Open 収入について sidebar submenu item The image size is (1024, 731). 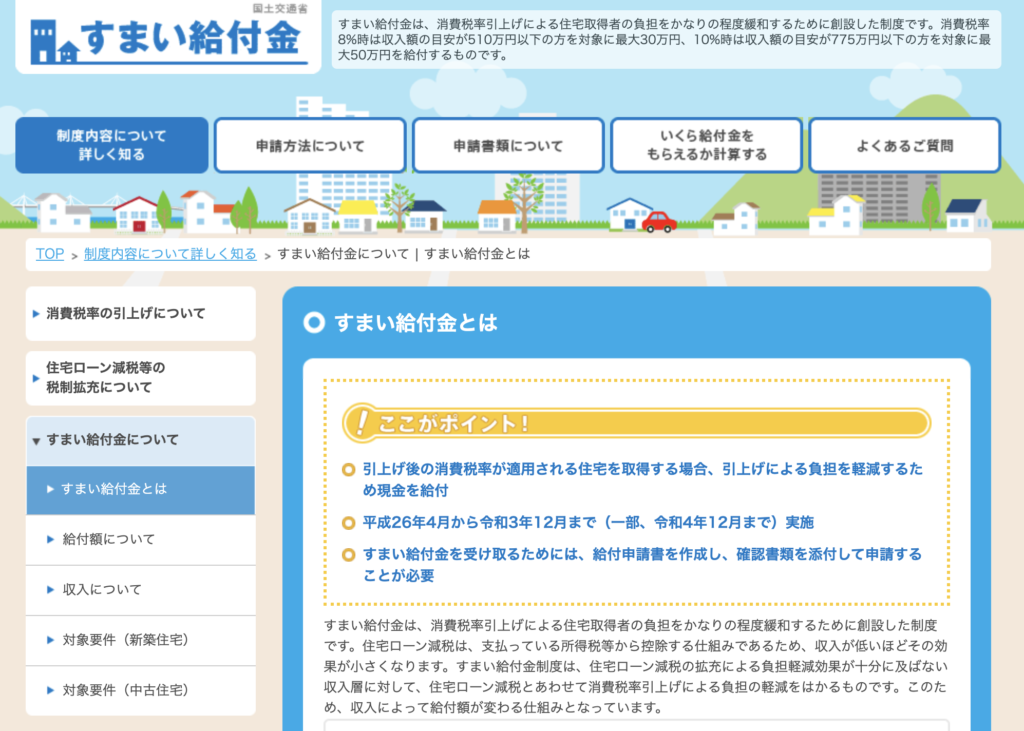point(140,590)
